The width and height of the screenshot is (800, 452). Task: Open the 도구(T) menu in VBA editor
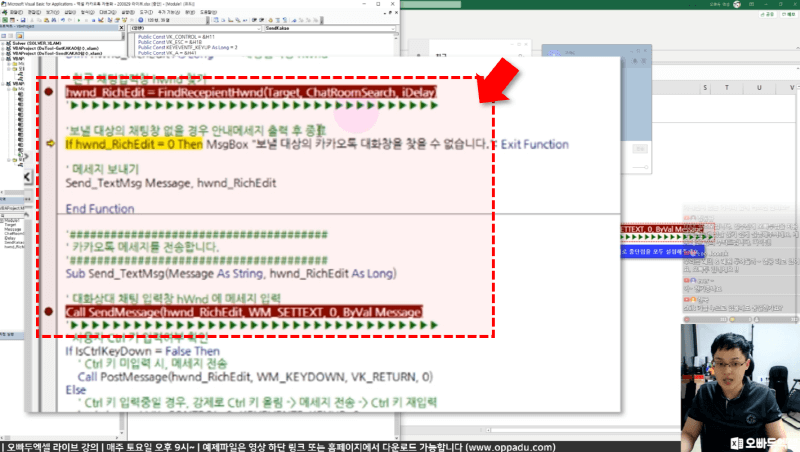pyautogui.click(x=146, y=12)
